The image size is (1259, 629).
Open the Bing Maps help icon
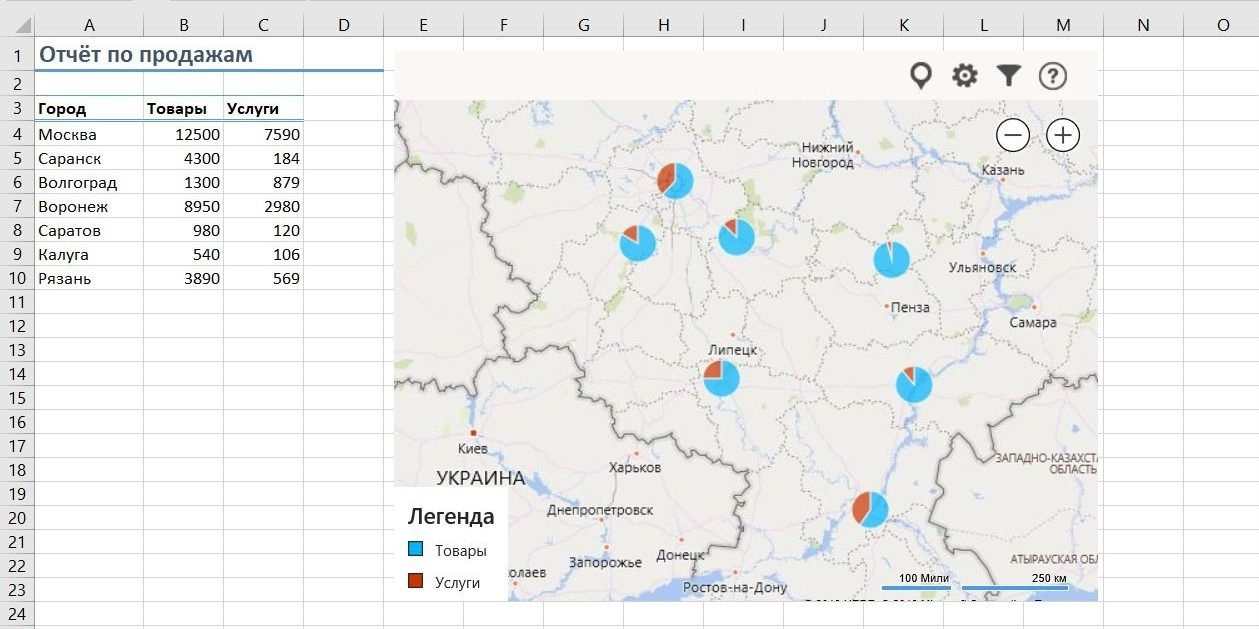click(x=1052, y=75)
